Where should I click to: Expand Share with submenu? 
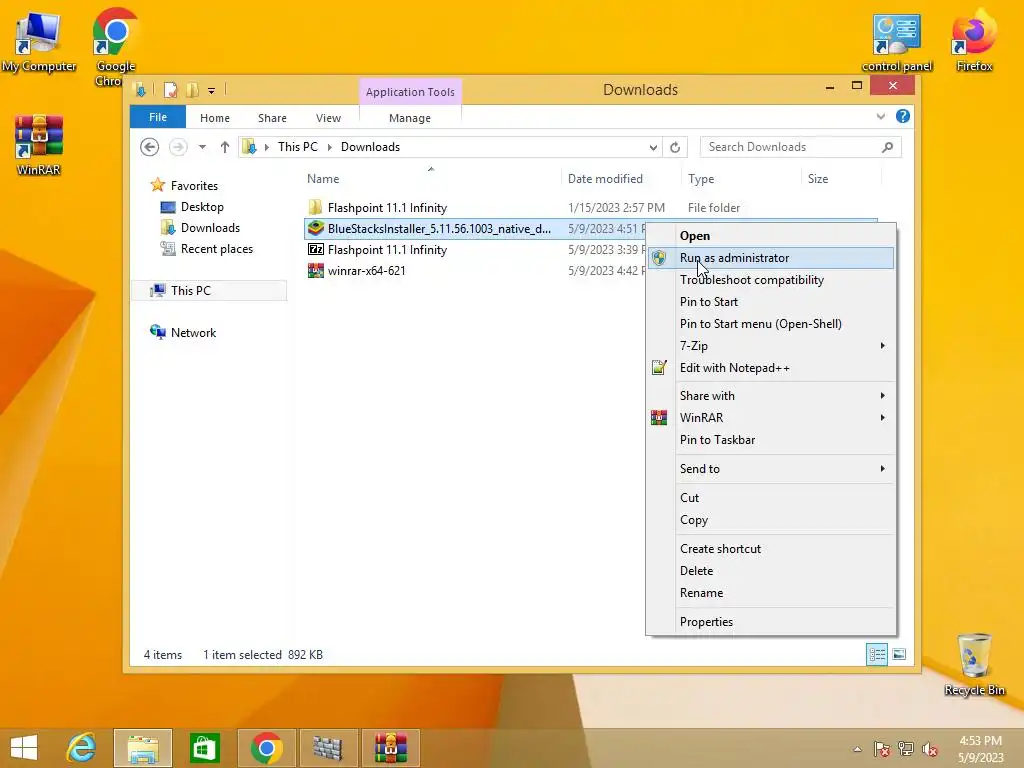point(771,396)
